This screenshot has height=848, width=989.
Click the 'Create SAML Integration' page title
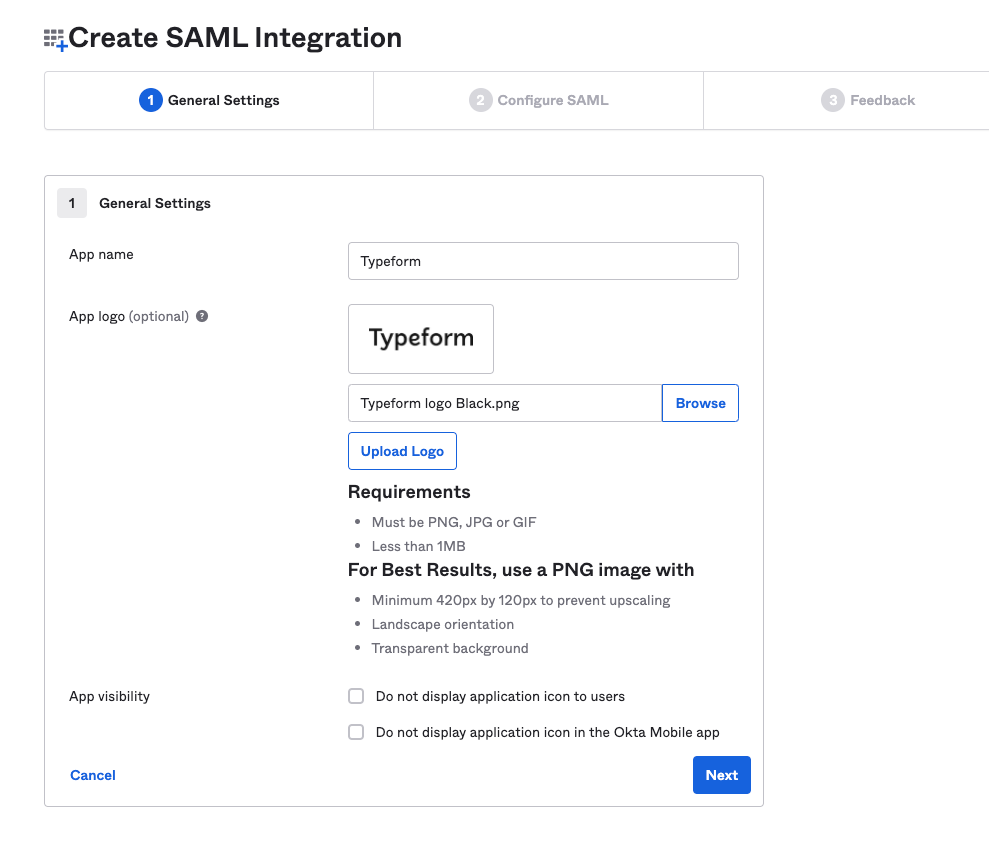(x=235, y=38)
